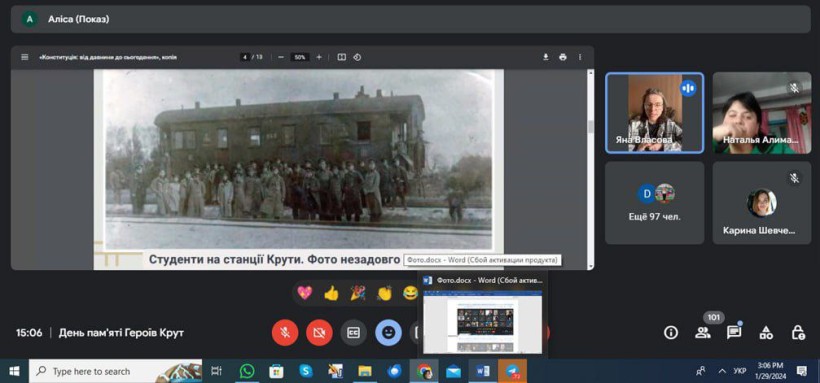Send the thumbs up reaction
Viewport: 820px width, 383px height.
[331, 293]
